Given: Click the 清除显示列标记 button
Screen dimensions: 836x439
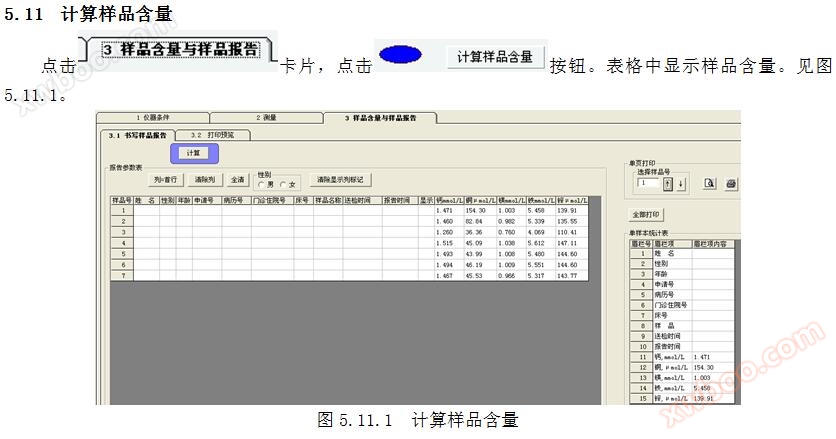Looking at the screenshot, I should coord(340,180).
